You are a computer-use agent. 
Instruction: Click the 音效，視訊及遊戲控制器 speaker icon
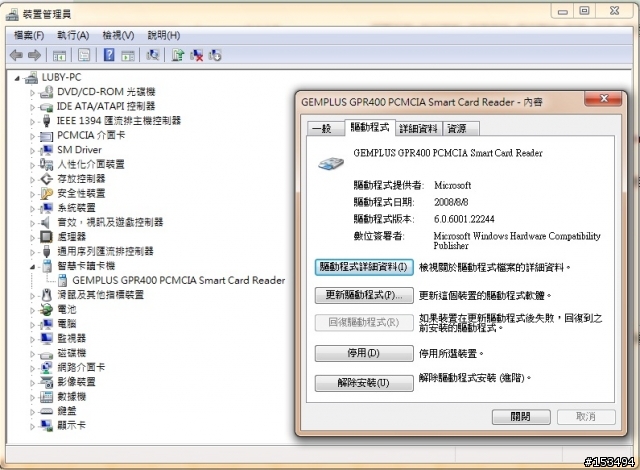45,222
